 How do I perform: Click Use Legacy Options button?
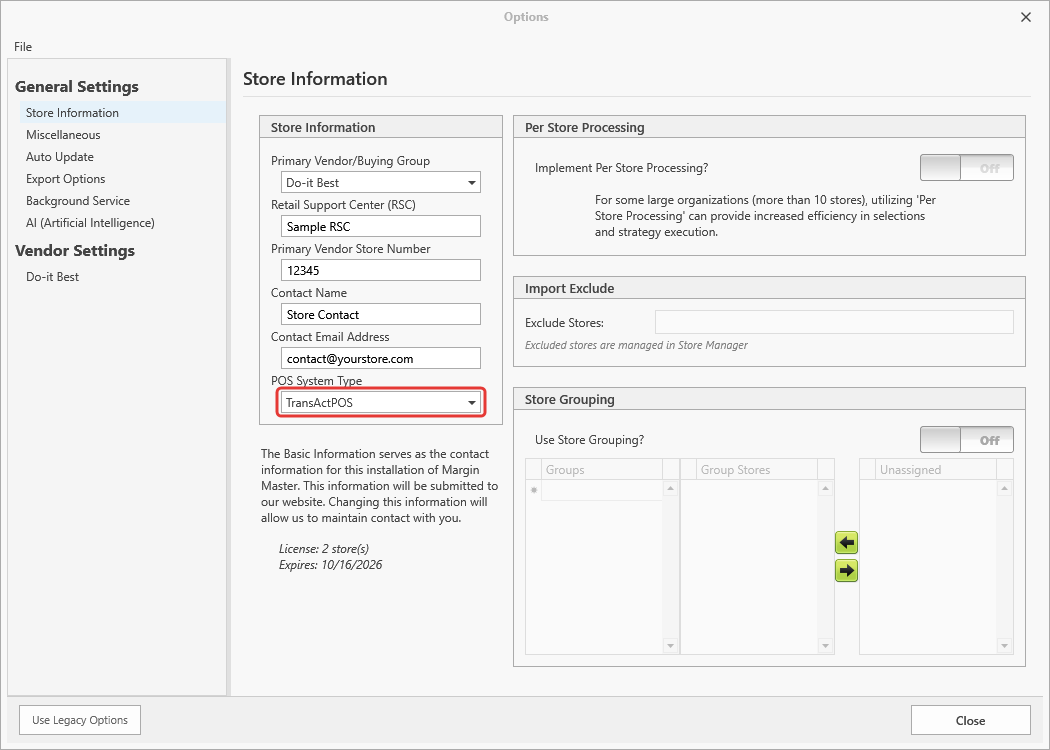pyautogui.click(x=80, y=720)
